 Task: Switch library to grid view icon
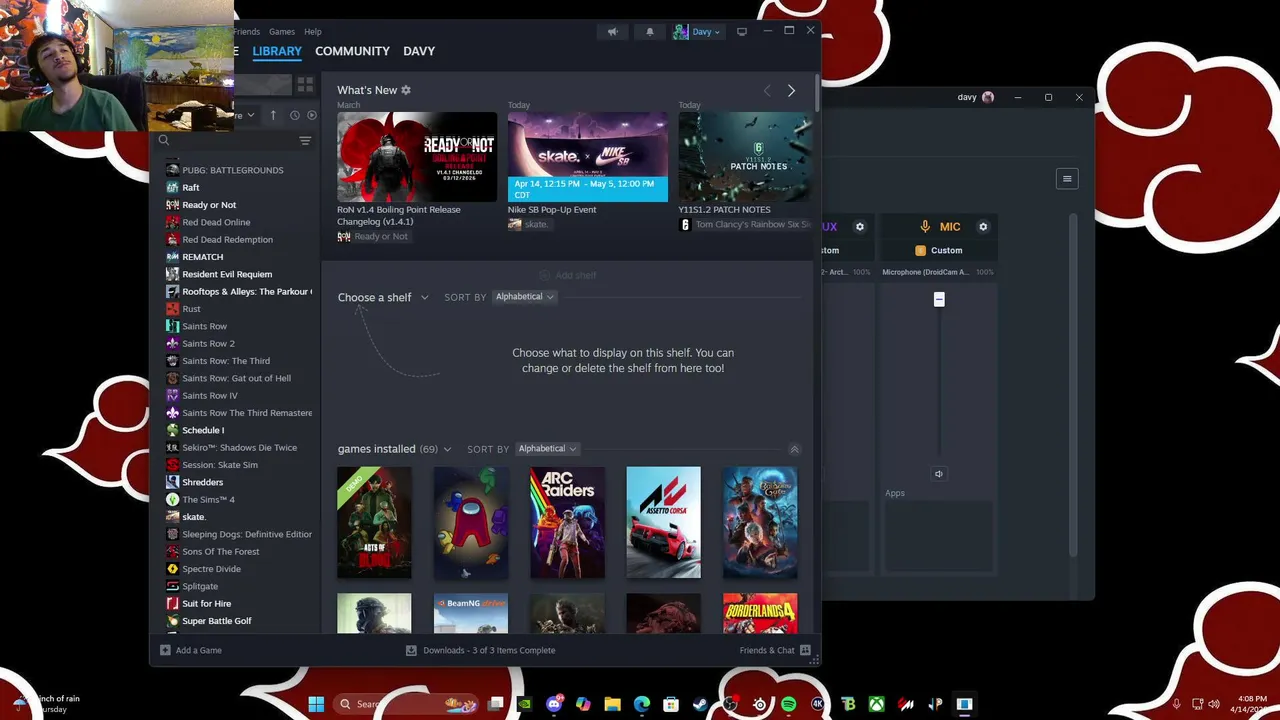tap(305, 85)
